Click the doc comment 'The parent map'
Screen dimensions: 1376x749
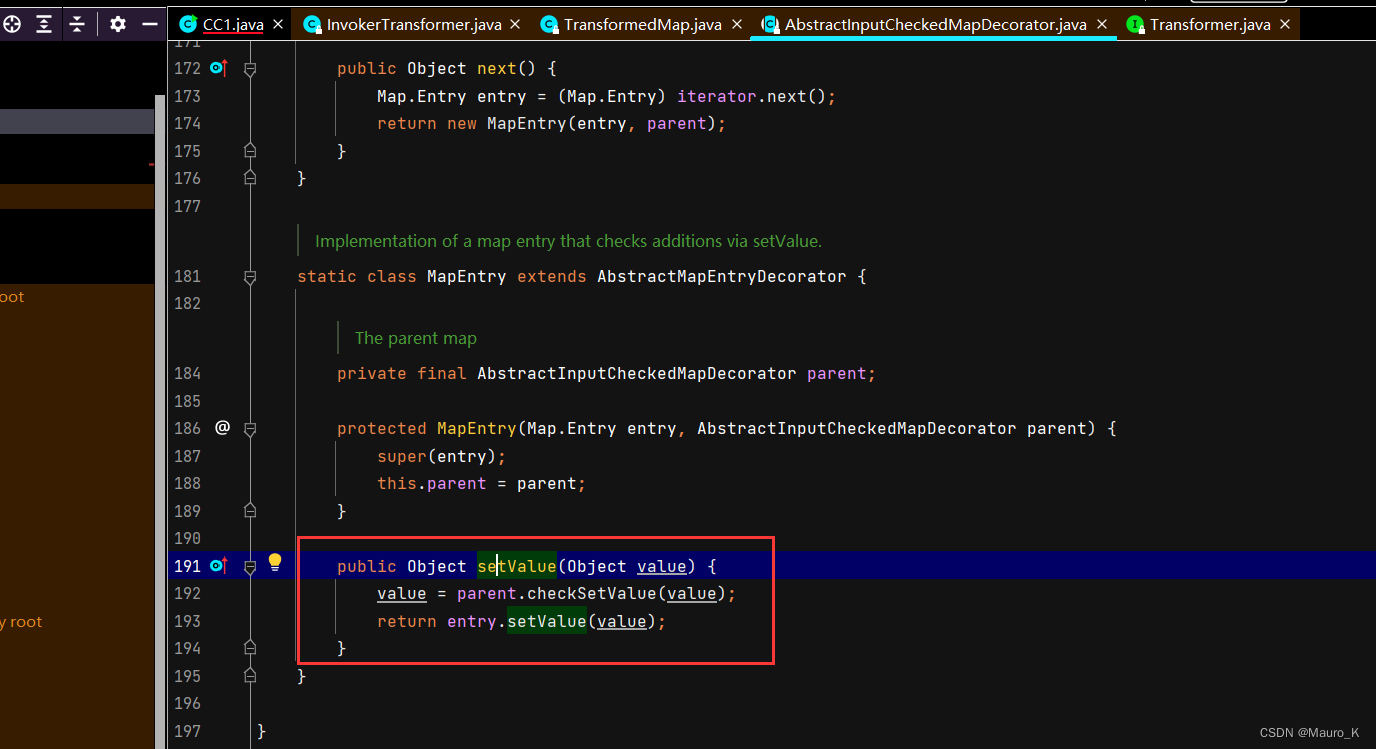(x=415, y=338)
